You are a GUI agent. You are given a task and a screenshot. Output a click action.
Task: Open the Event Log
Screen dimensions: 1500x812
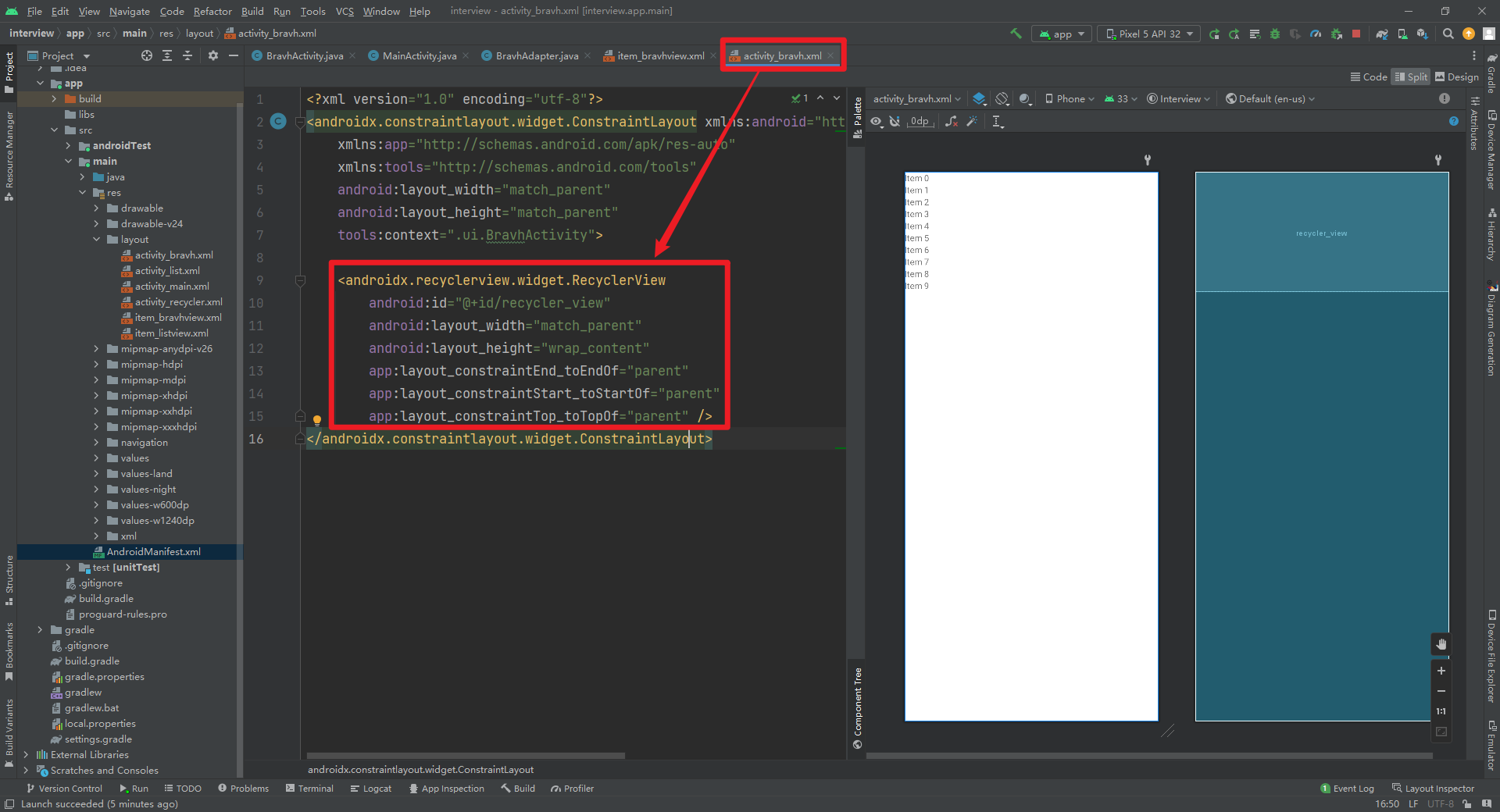[x=1347, y=789]
